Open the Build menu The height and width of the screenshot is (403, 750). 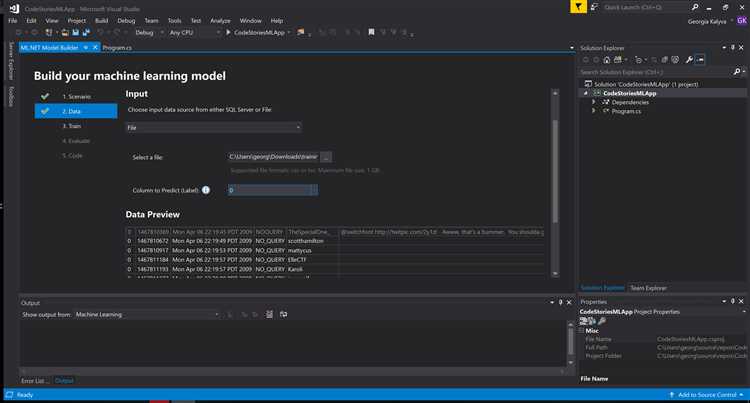tap(101, 21)
